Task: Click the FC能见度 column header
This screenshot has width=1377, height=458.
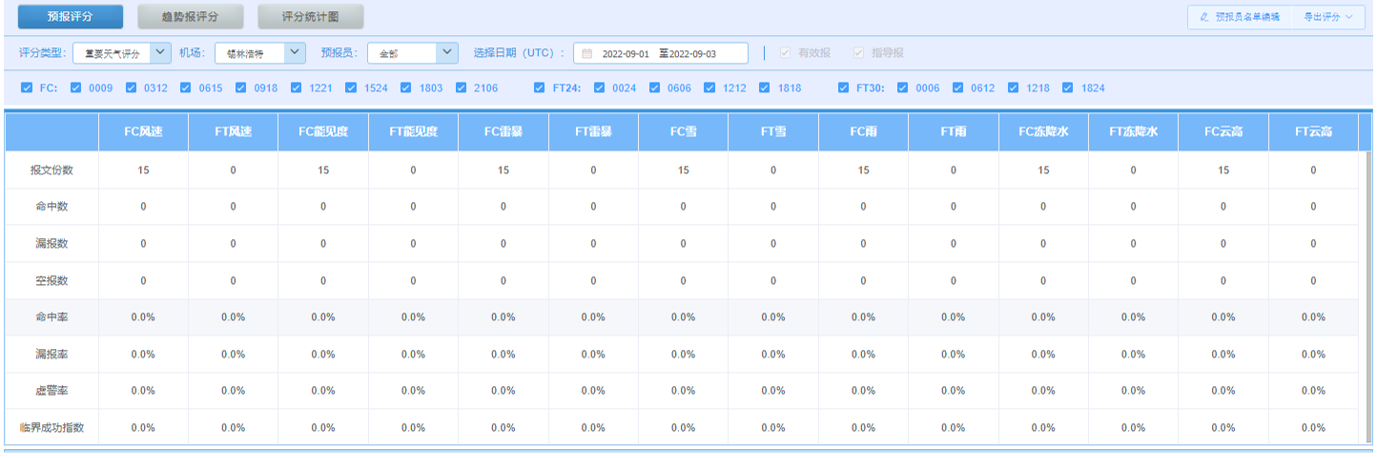Action: point(323,132)
